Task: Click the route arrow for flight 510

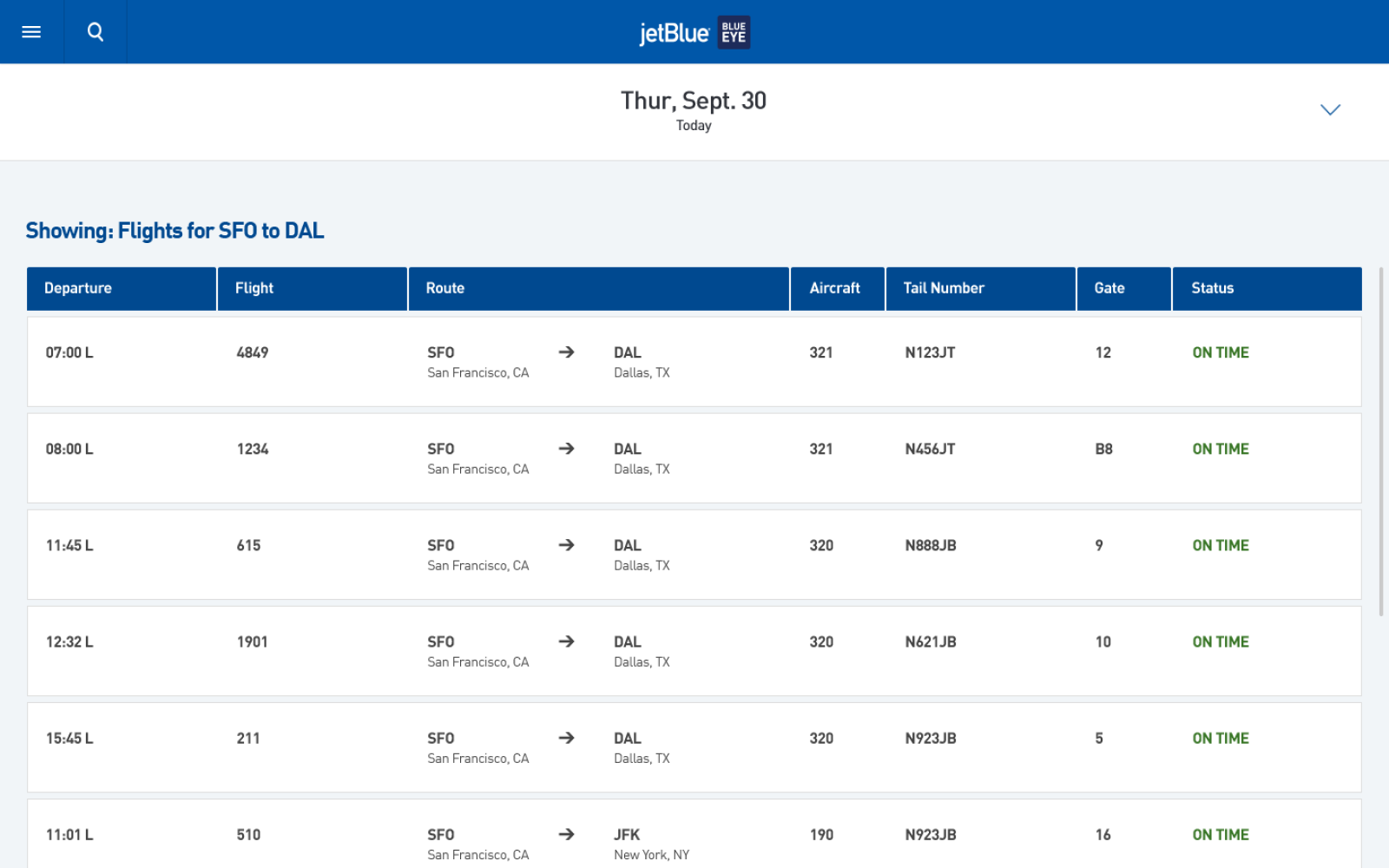Action: [x=566, y=834]
